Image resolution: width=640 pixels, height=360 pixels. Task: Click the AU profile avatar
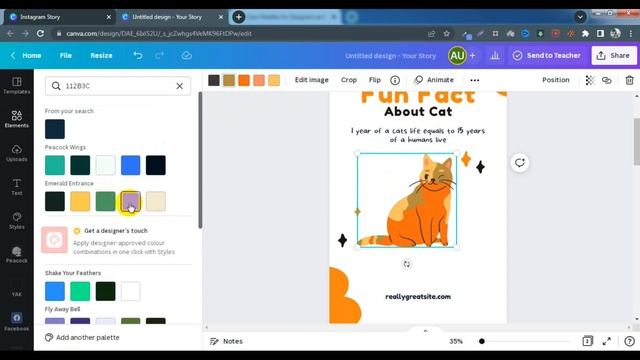[x=457, y=56]
